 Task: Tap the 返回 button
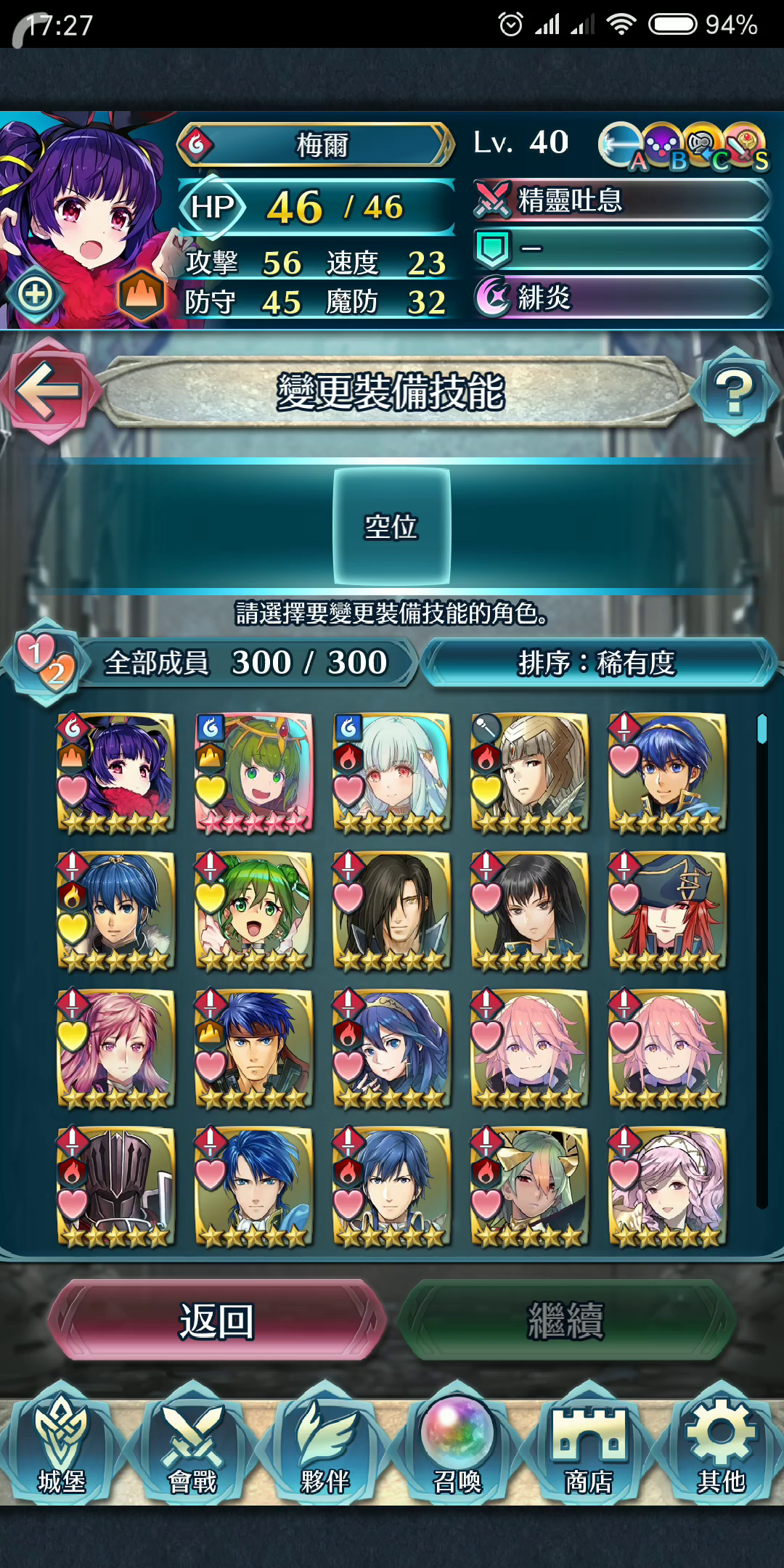click(x=216, y=1320)
